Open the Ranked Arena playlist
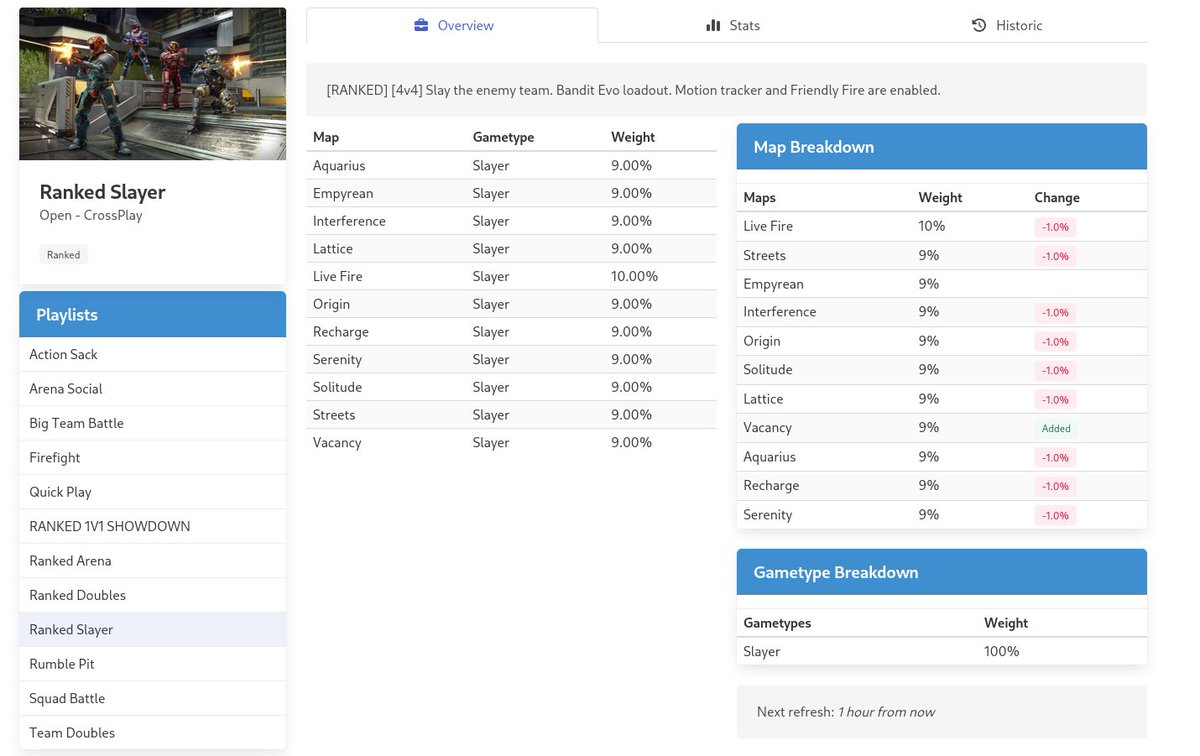This screenshot has width=1200, height=756. coord(152,561)
